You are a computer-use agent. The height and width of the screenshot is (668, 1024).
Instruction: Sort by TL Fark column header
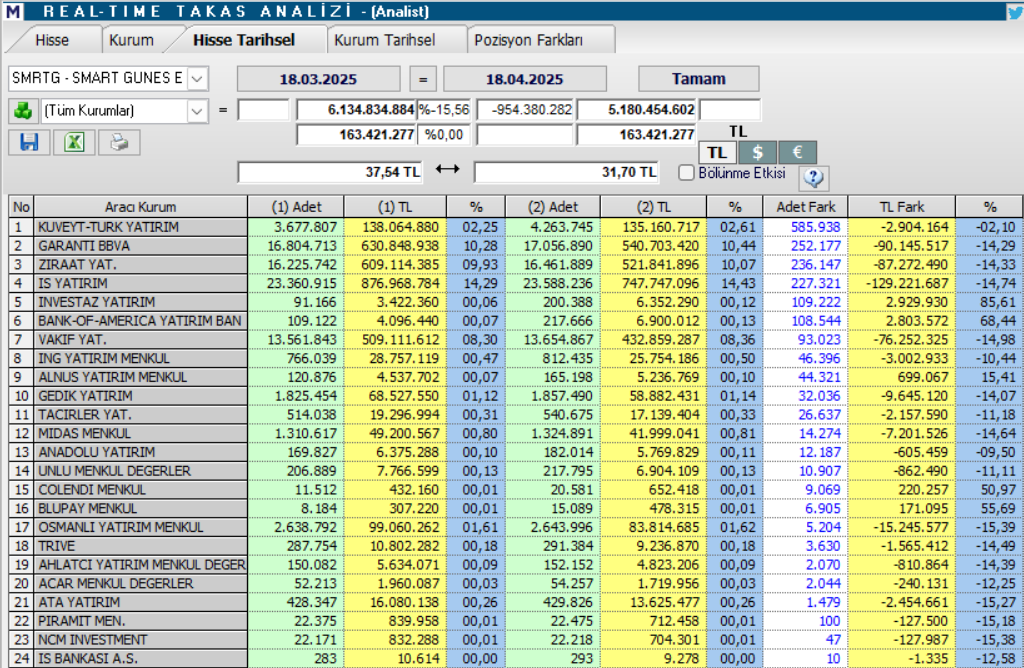pyautogui.click(x=902, y=207)
